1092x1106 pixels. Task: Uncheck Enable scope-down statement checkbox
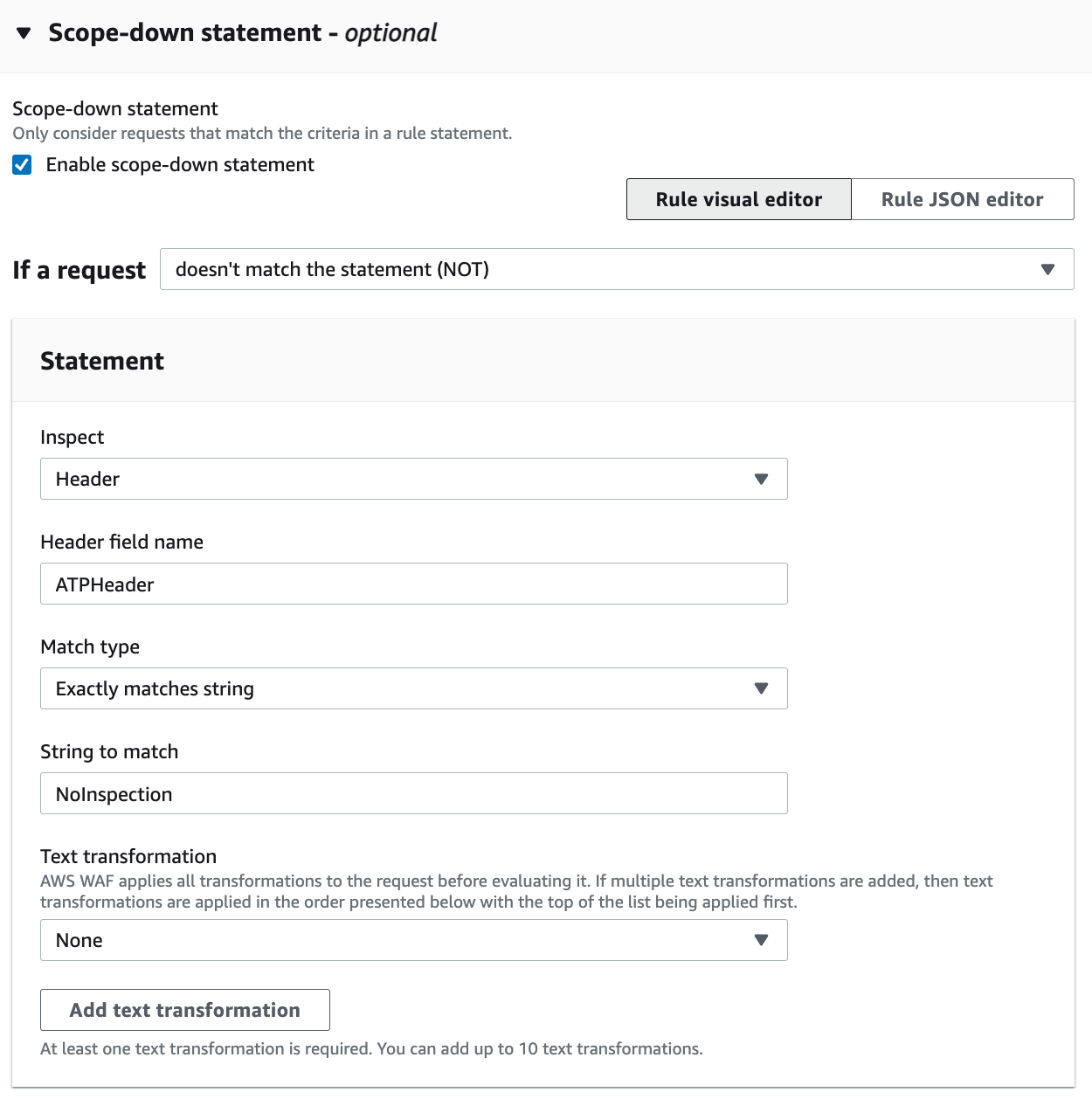[23, 165]
